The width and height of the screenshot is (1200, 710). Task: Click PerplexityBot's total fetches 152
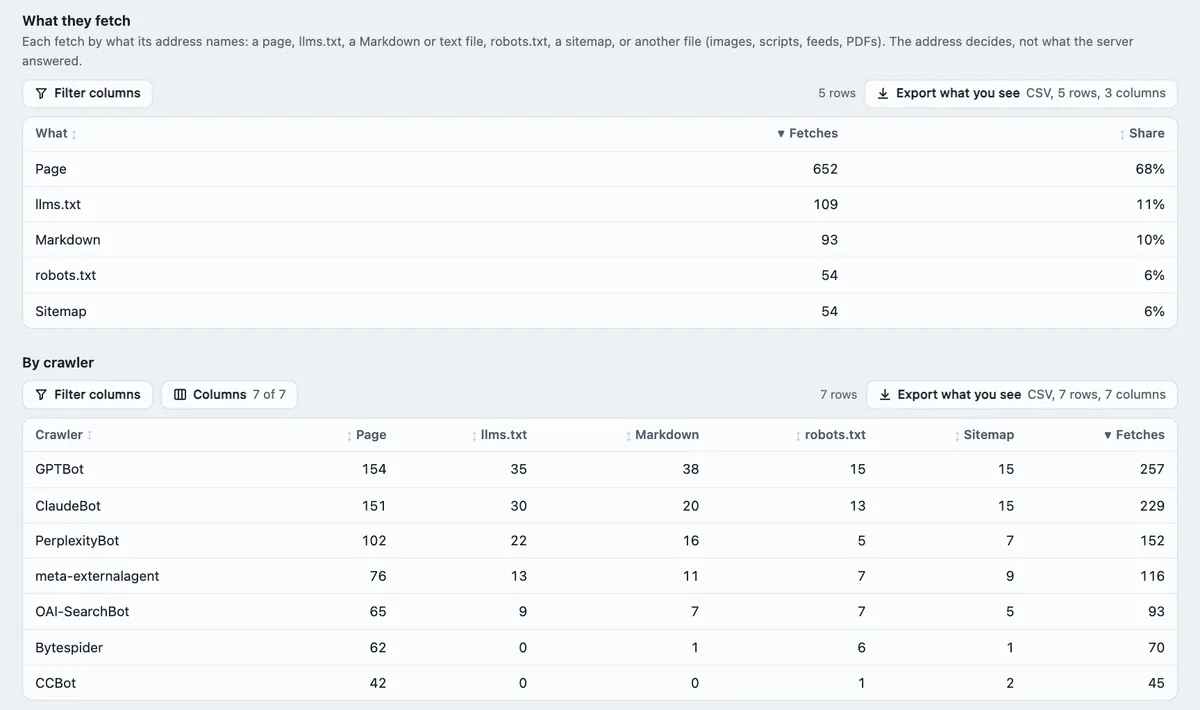click(1152, 540)
